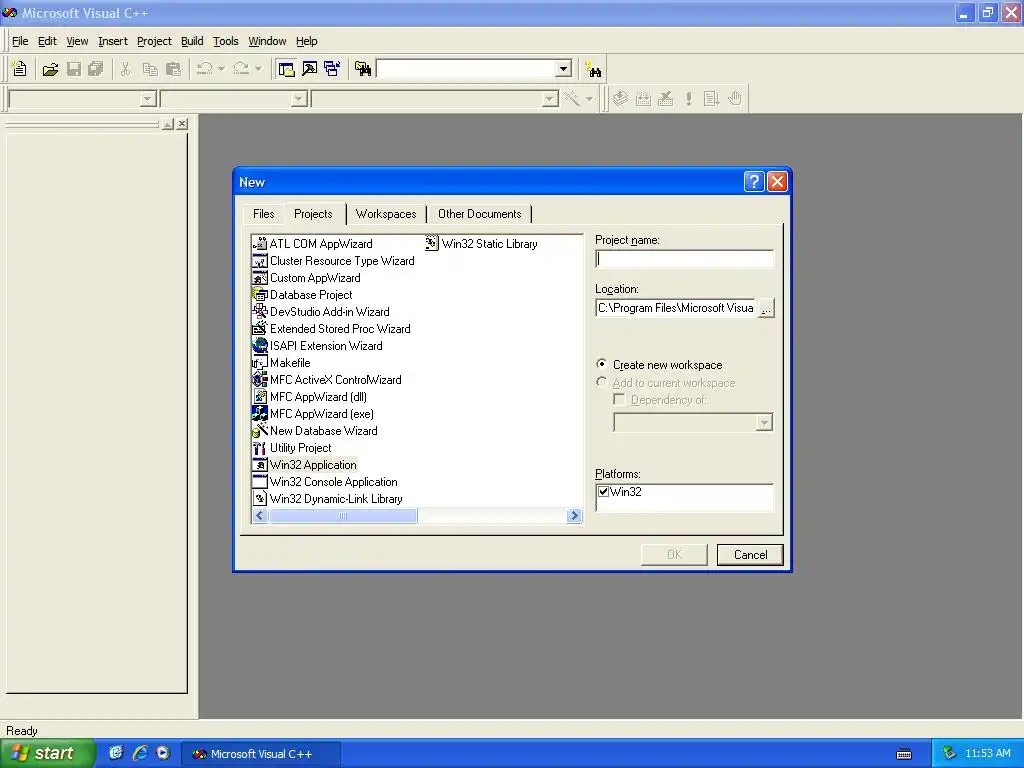Viewport: 1024px width, 768px height.
Task: Open the WizardBar actions dropdown arrow
Action: [589, 99]
